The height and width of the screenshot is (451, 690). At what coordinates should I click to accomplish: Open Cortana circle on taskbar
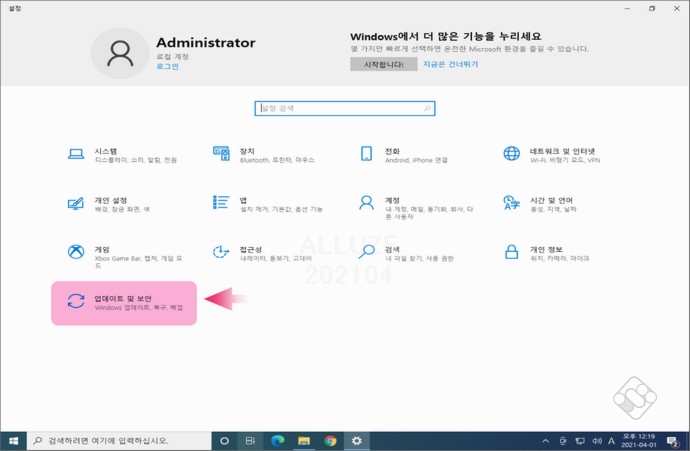(224, 440)
